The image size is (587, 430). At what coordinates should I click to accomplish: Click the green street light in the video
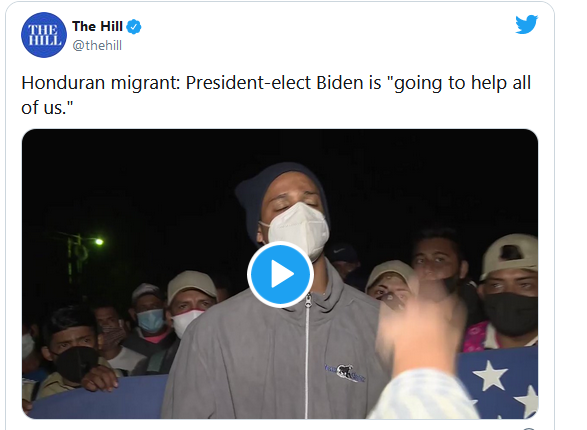pos(99,242)
